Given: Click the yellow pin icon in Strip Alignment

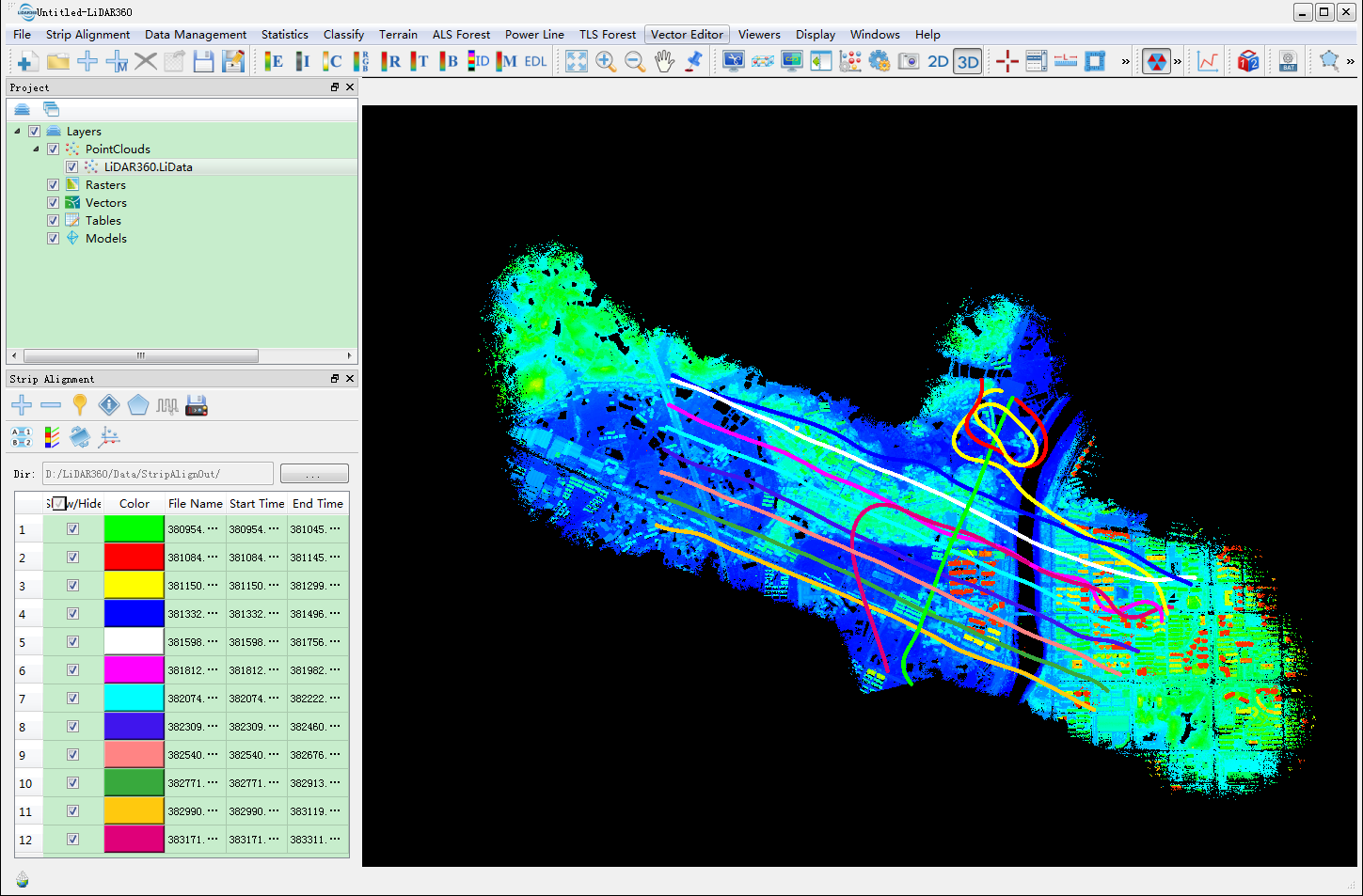Looking at the screenshot, I should click(x=80, y=405).
